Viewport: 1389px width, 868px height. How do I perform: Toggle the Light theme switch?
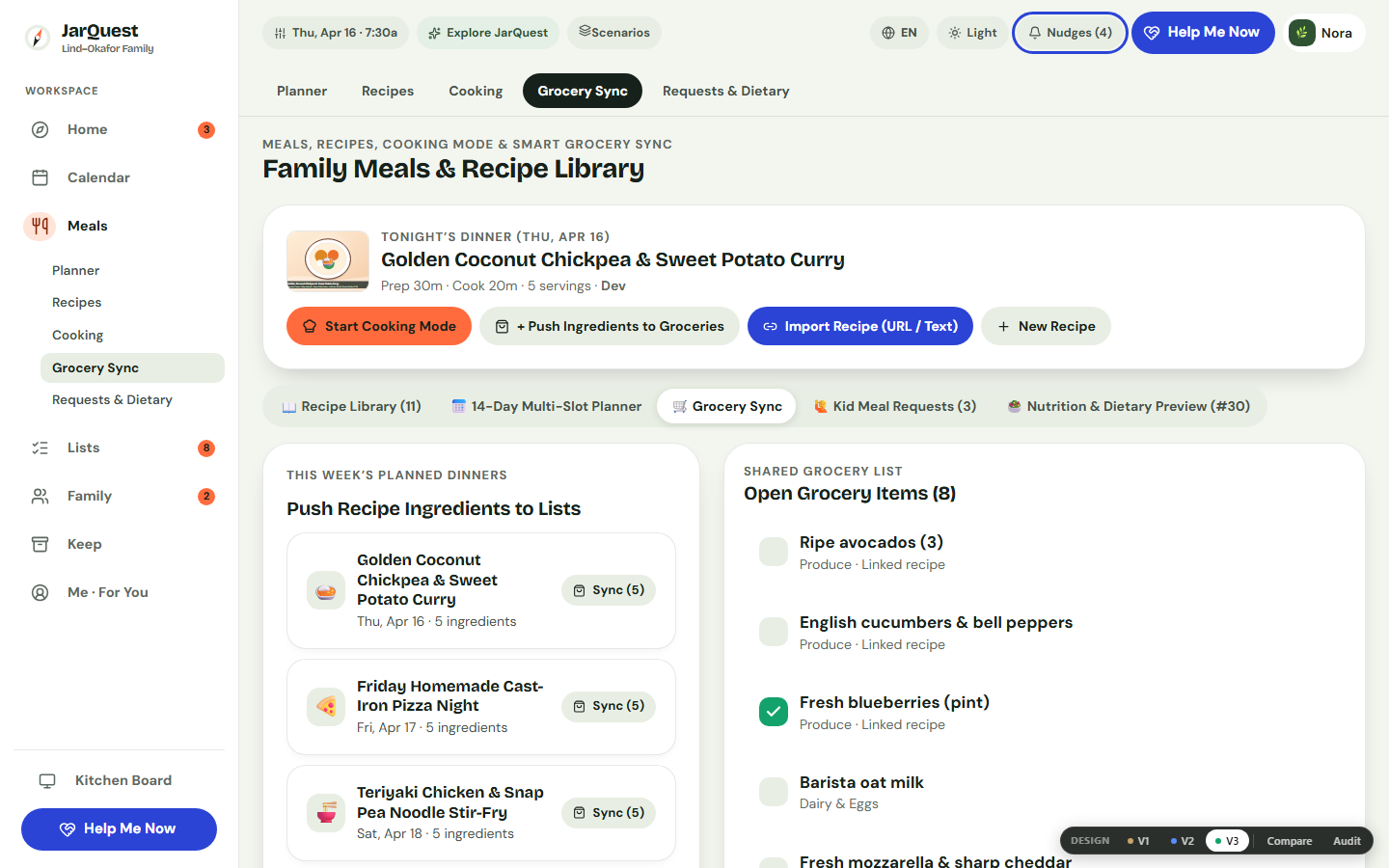tap(972, 33)
